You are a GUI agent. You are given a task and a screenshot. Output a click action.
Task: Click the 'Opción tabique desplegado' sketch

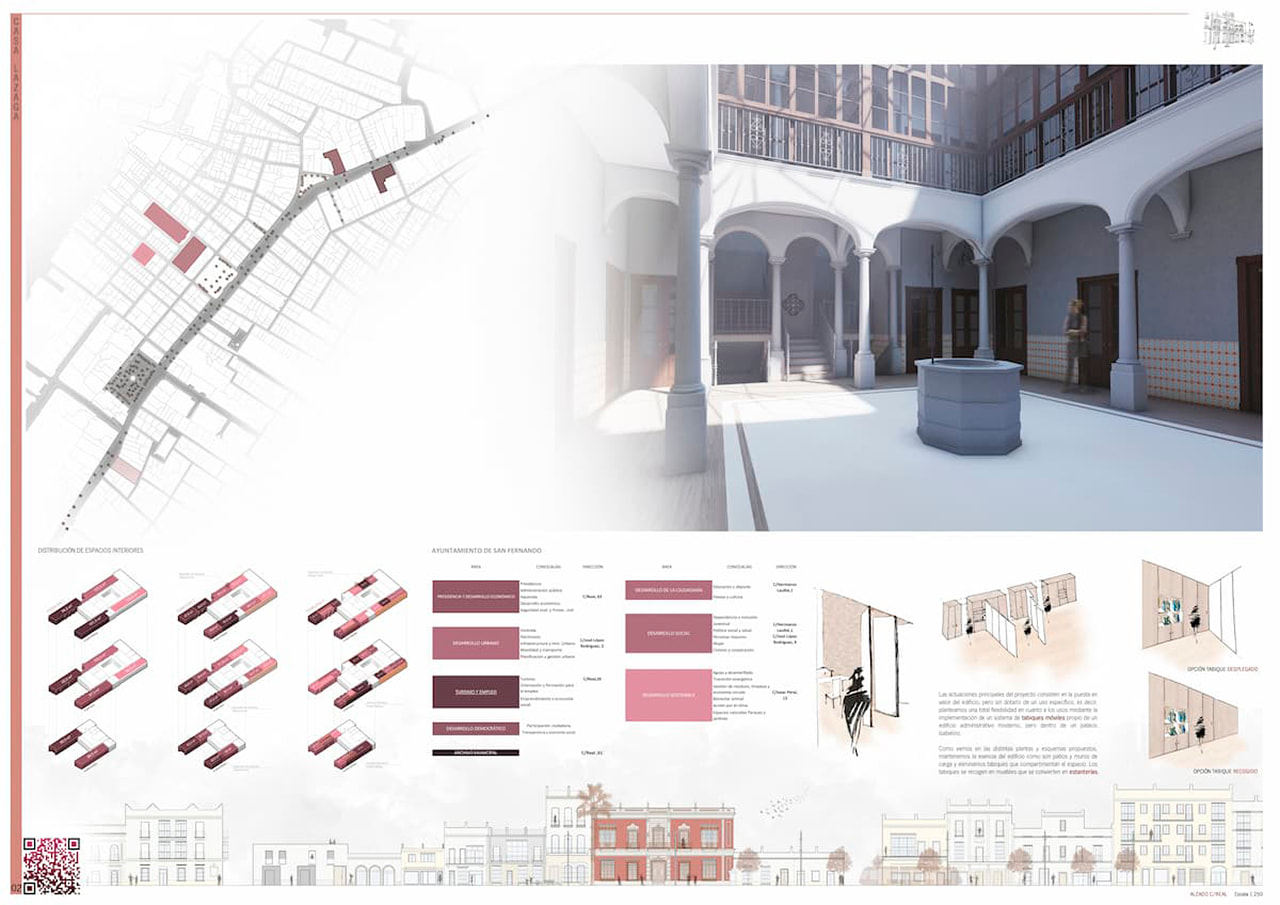point(1190,603)
